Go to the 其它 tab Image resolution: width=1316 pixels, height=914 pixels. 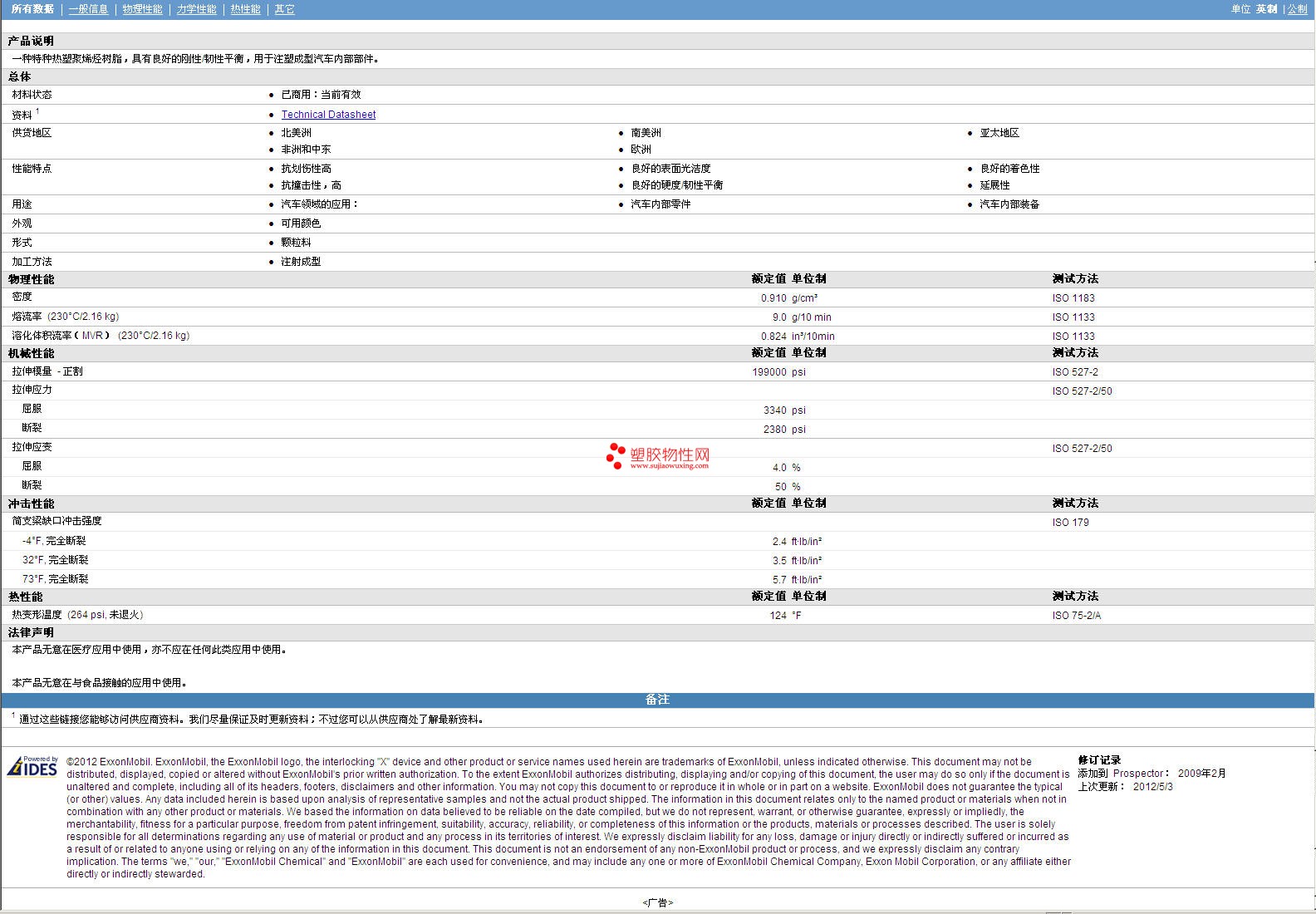pos(284,9)
